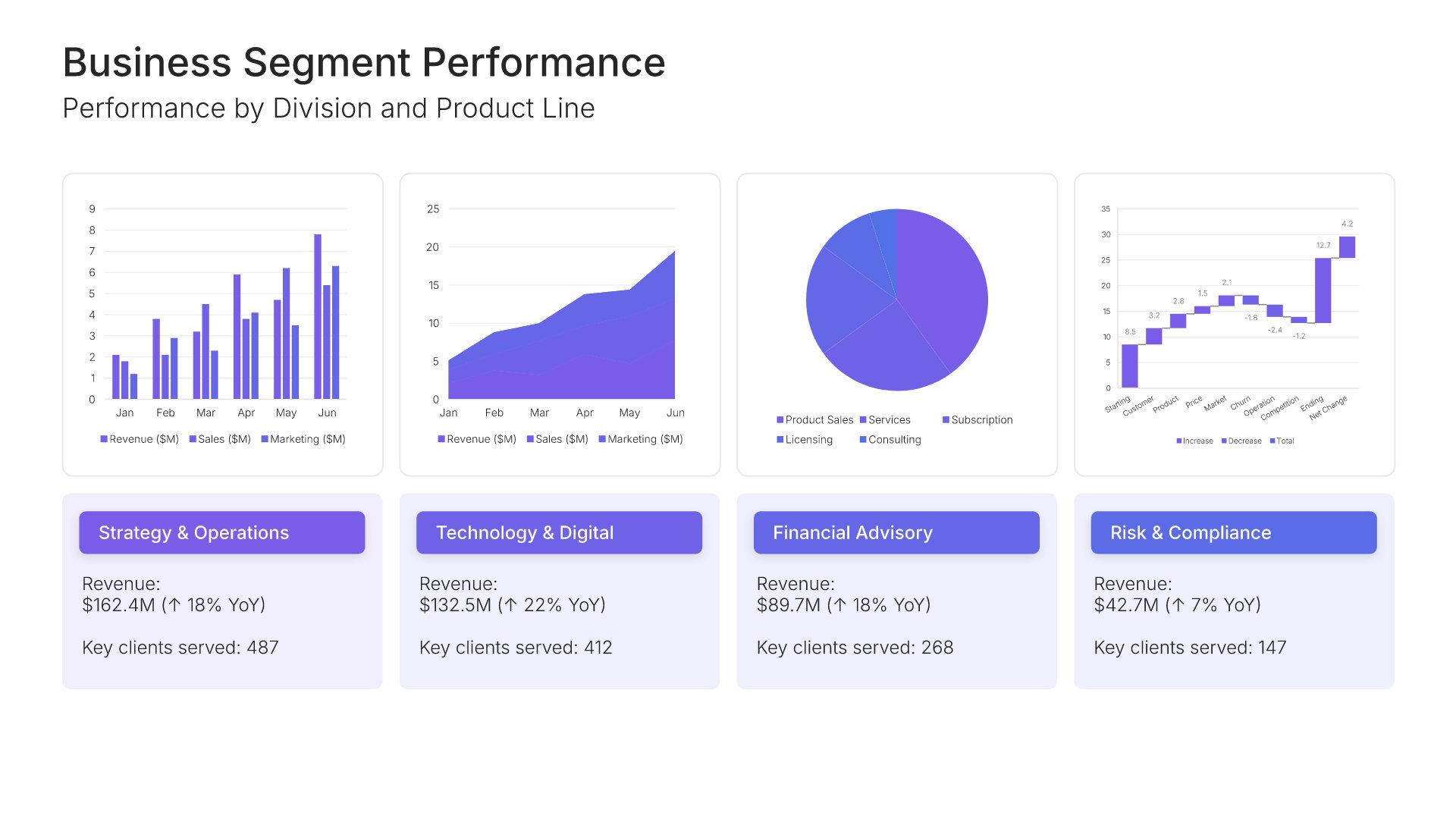Click the Services legend entry
Screen dimensions: 1456x819
coord(889,420)
